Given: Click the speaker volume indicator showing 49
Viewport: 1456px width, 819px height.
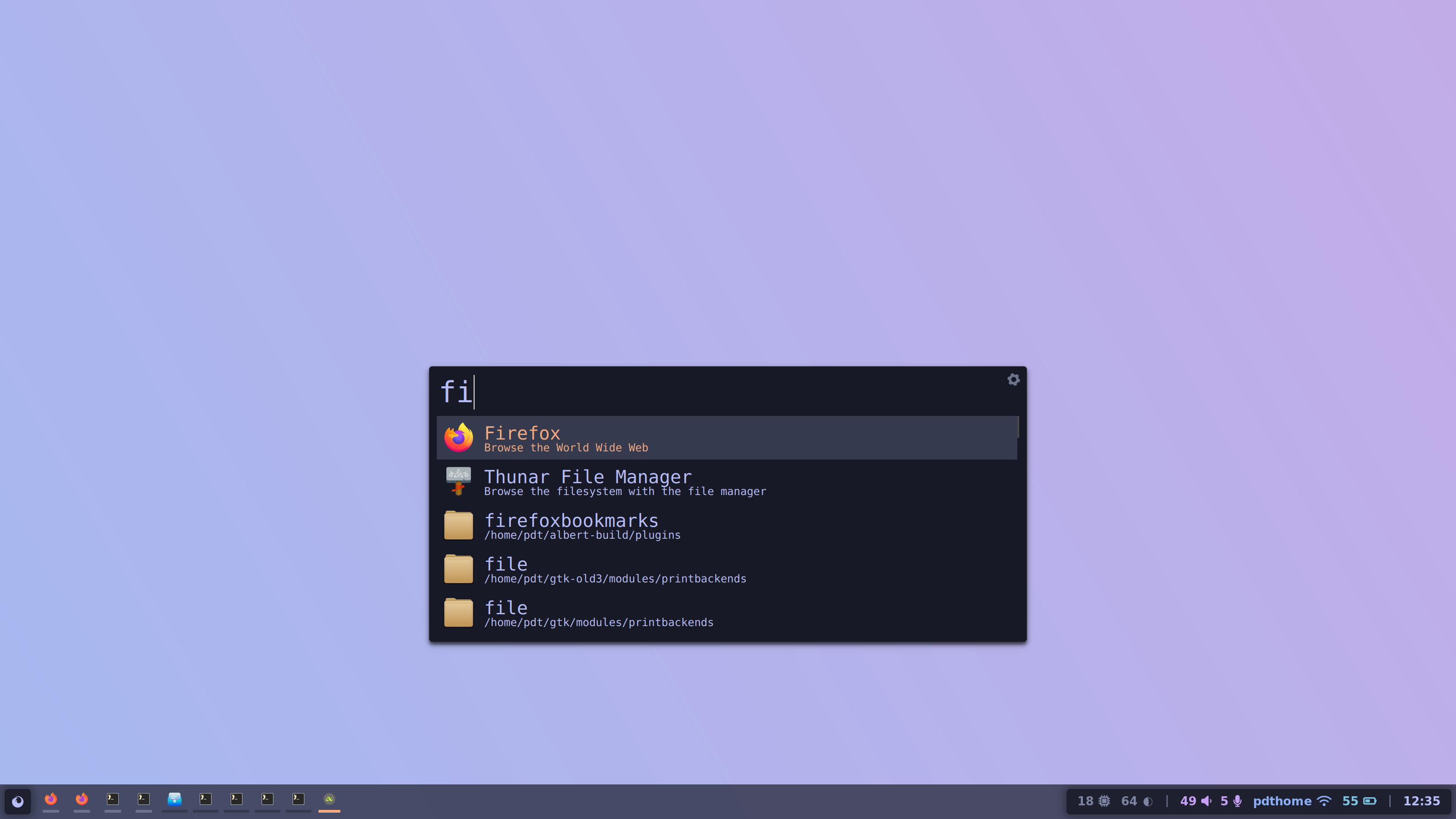Looking at the screenshot, I should (1195, 801).
